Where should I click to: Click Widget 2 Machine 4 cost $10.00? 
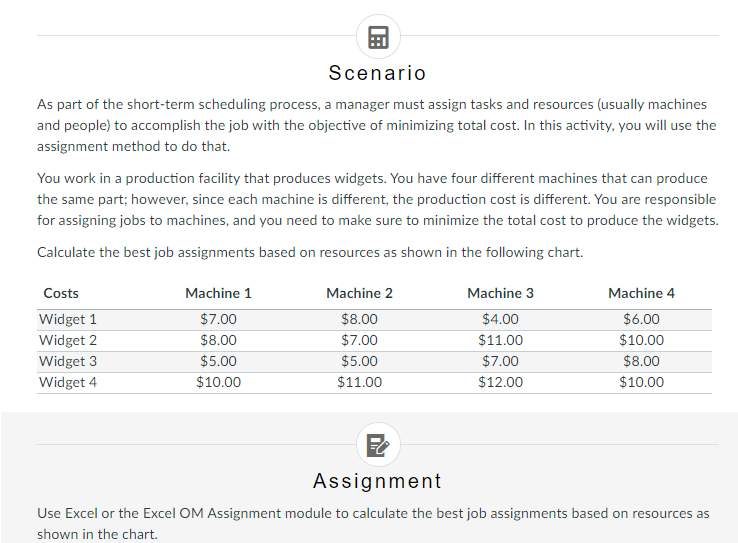(641, 340)
